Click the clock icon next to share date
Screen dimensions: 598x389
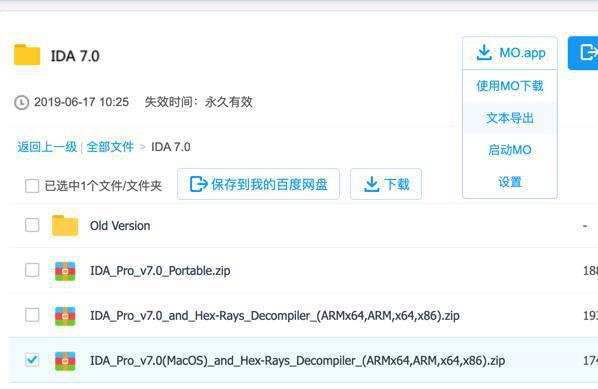coord(21,102)
